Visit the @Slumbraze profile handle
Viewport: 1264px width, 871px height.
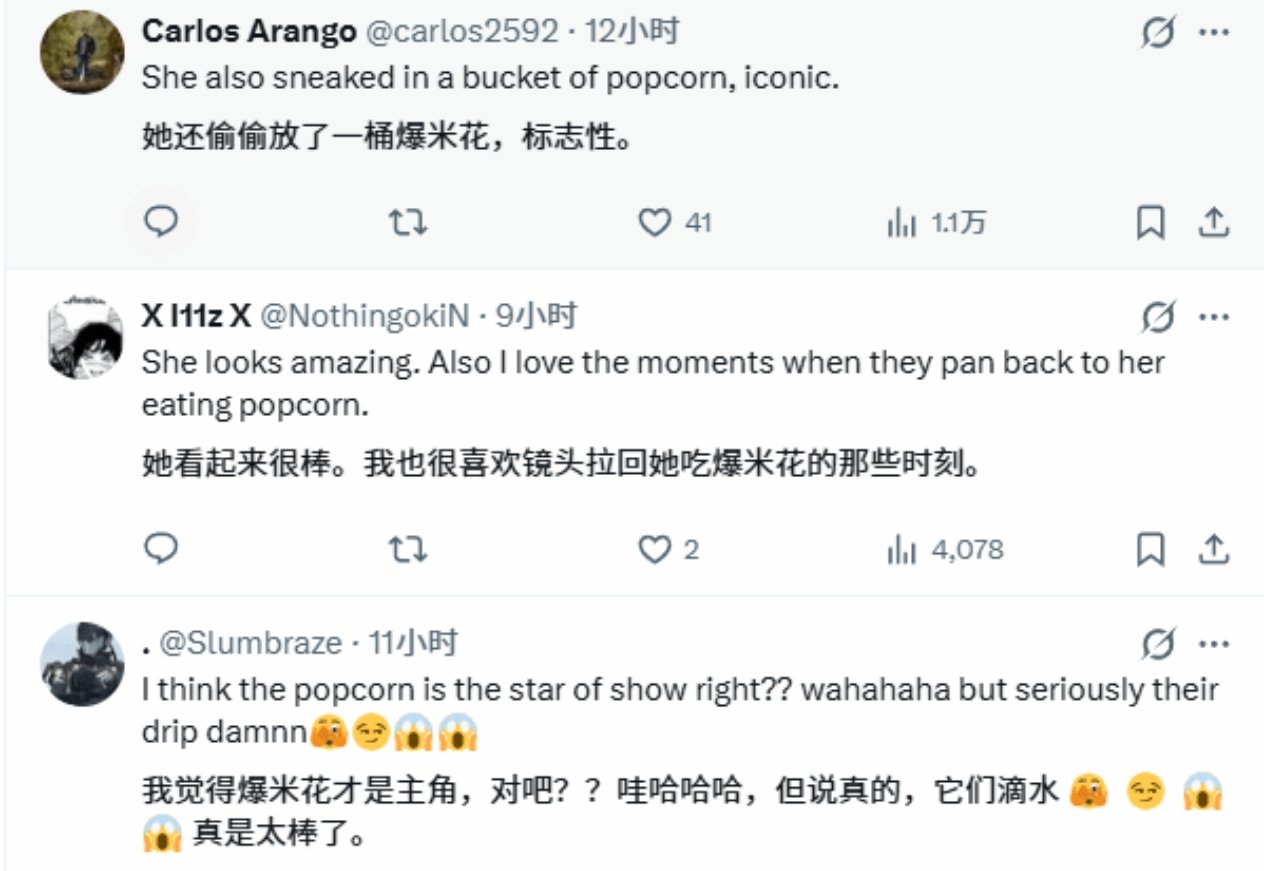click(251, 643)
